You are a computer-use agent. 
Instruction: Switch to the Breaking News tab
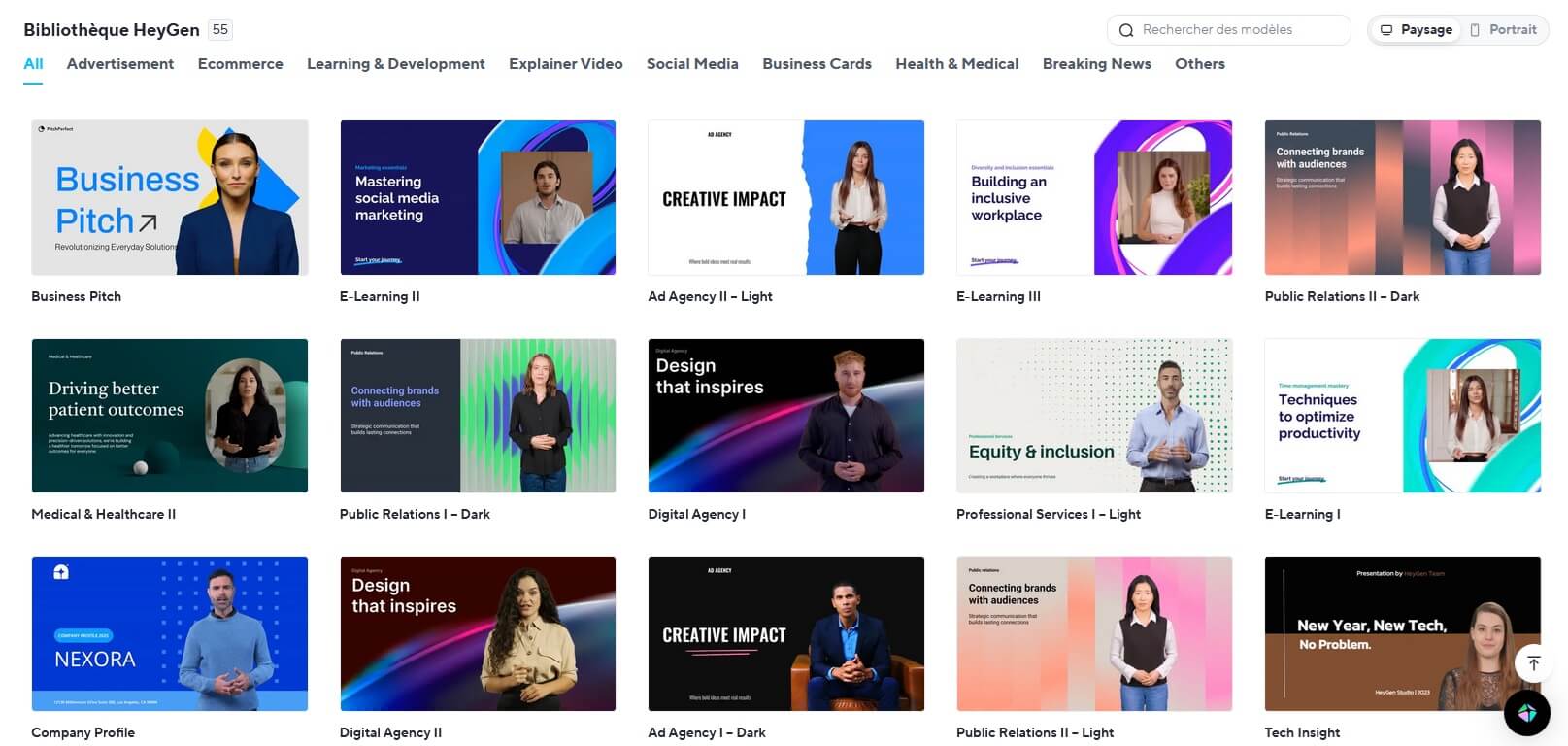pyautogui.click(x=1096, y=64)
